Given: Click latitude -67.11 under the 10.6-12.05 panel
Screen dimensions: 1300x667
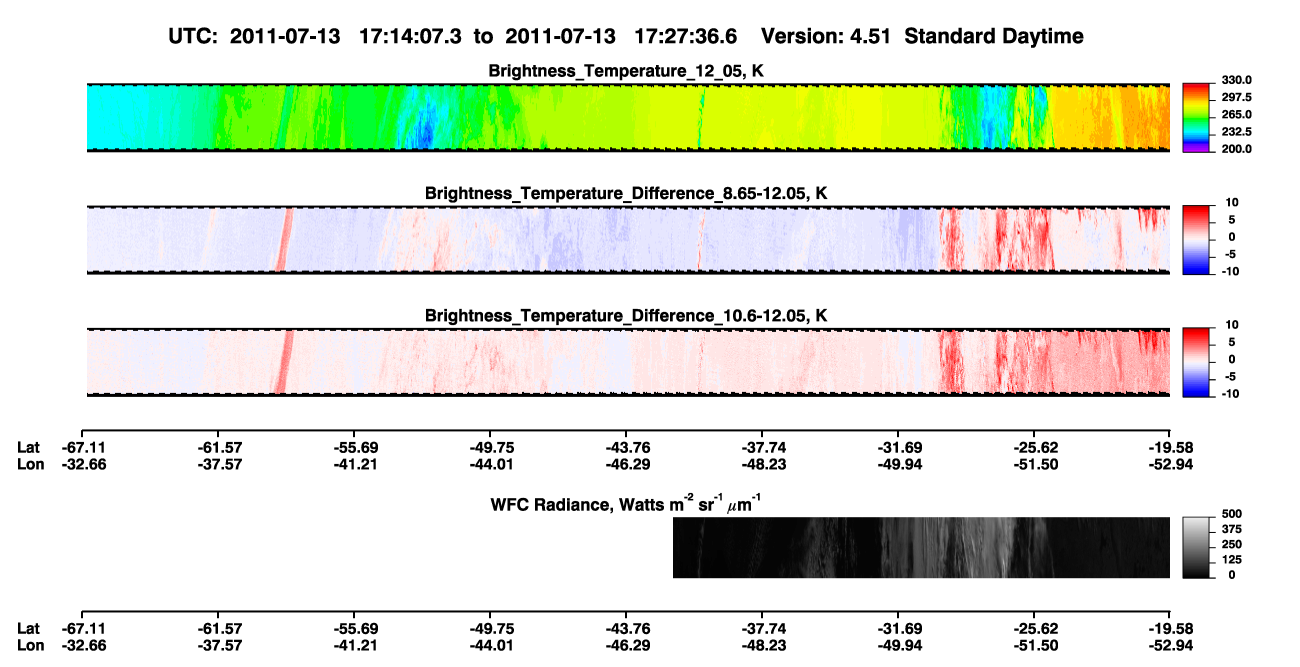Looking at the screenshot, I should [x=82, y=447].
